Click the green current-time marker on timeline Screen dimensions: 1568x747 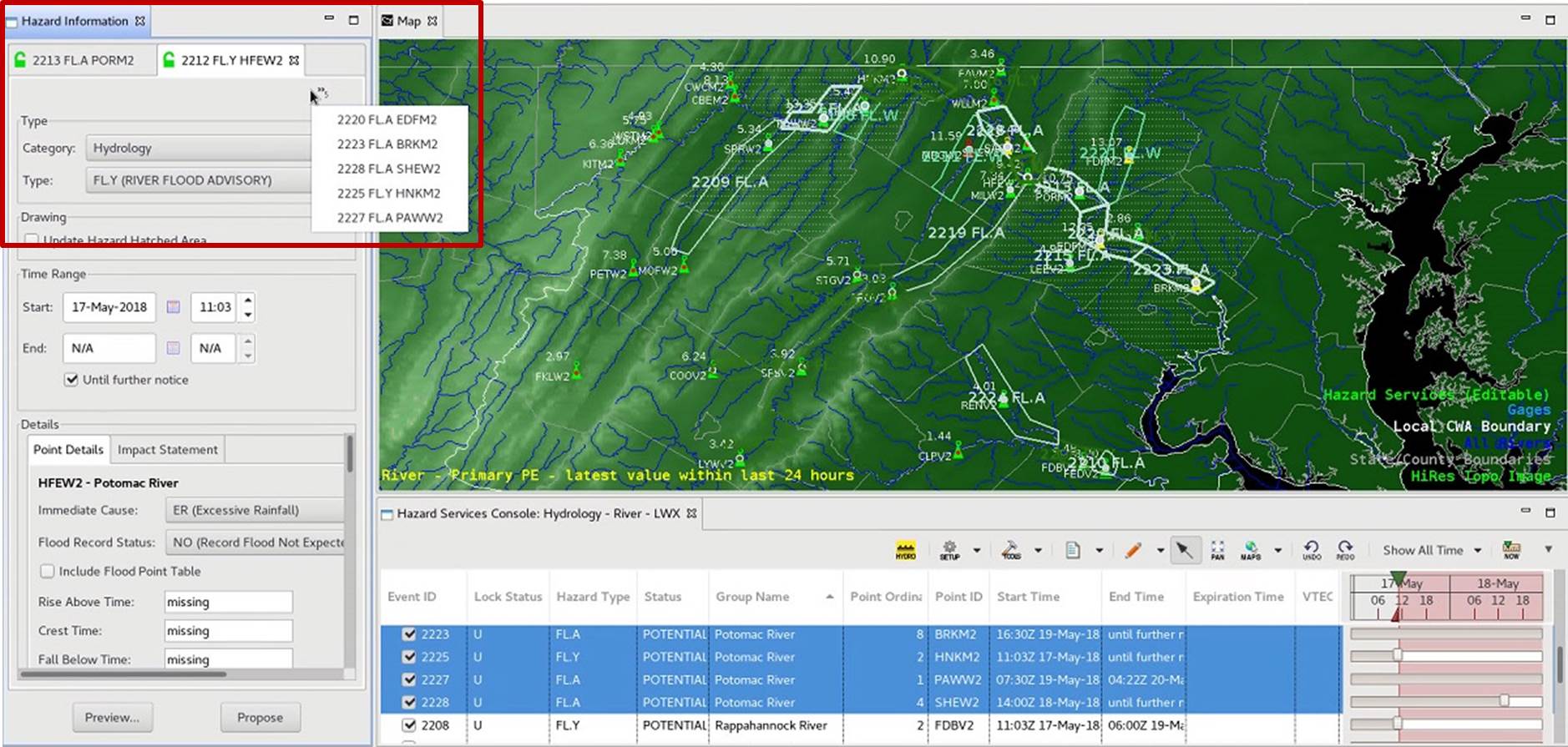point(1399,578)
